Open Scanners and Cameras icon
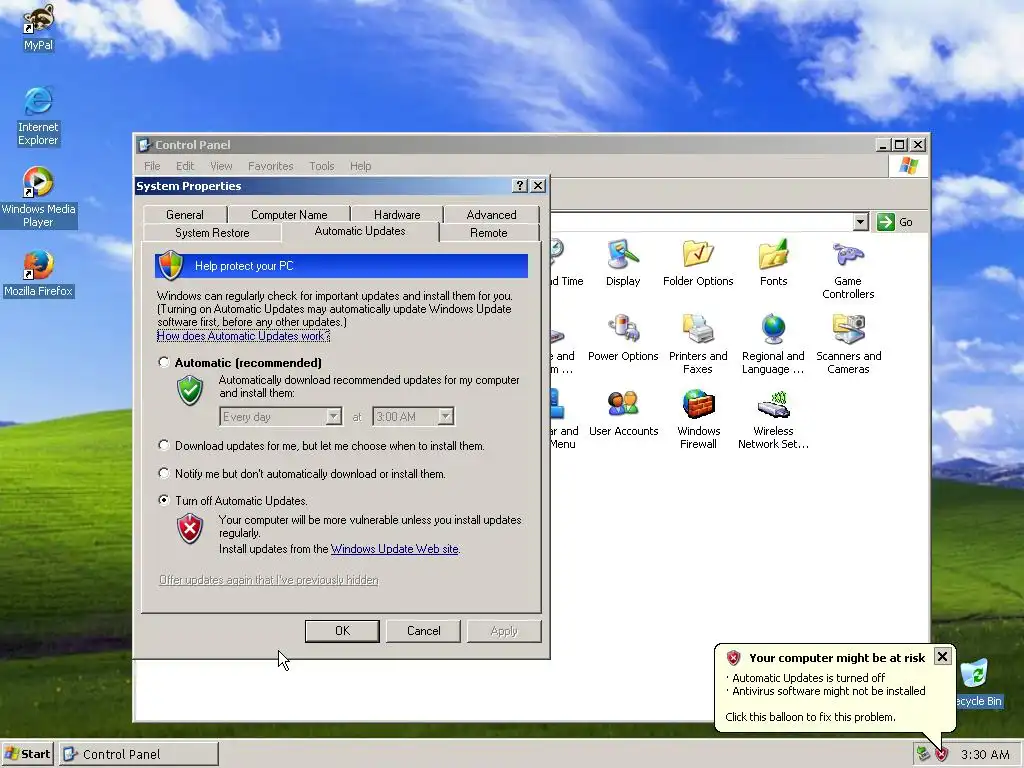This screenshot has height=768, width=1024. [x=848, y=344]
